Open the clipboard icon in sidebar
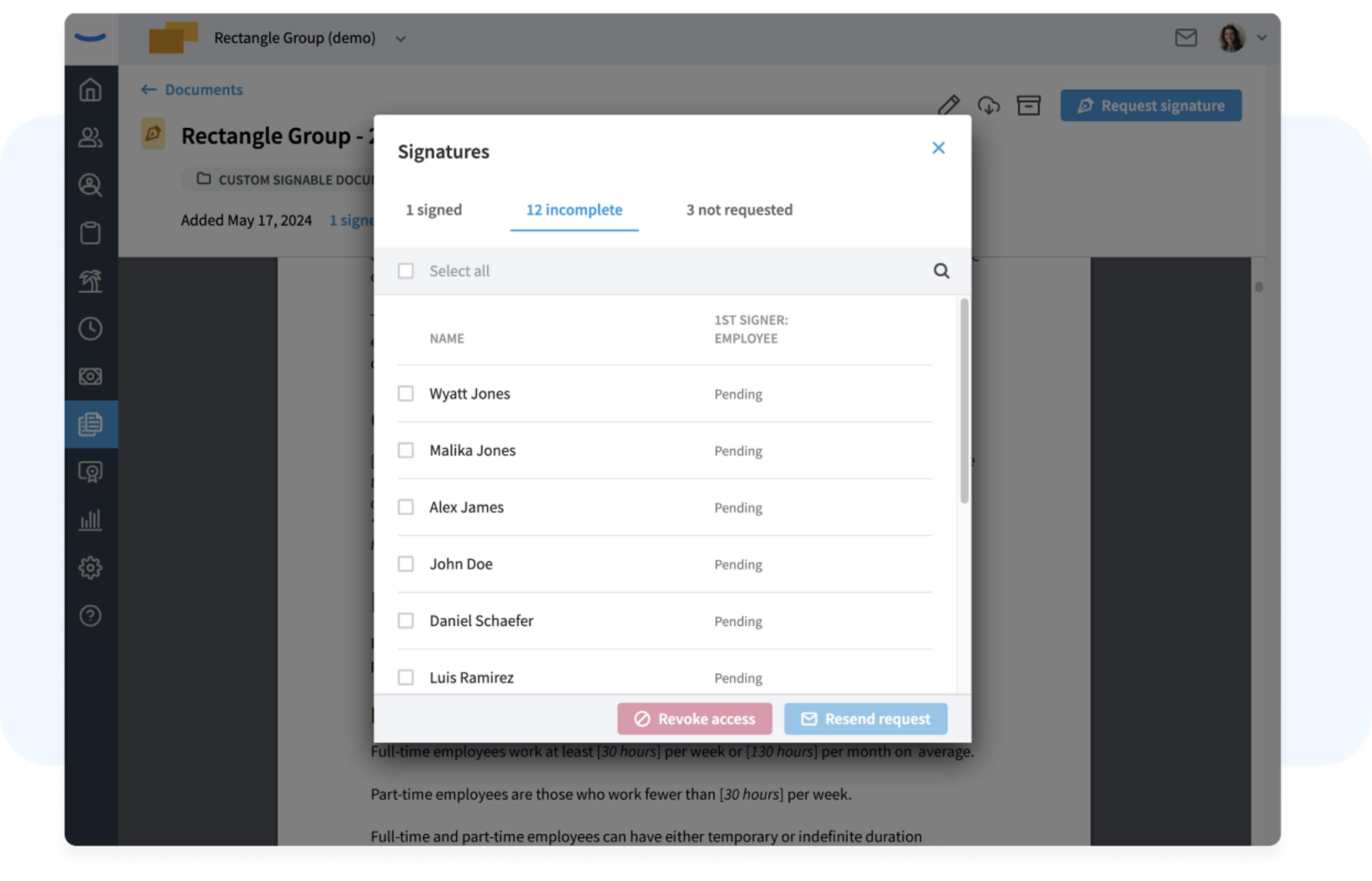Viewport: 1372px width, 881px height. pyautogui.click(x=90, y=233)
